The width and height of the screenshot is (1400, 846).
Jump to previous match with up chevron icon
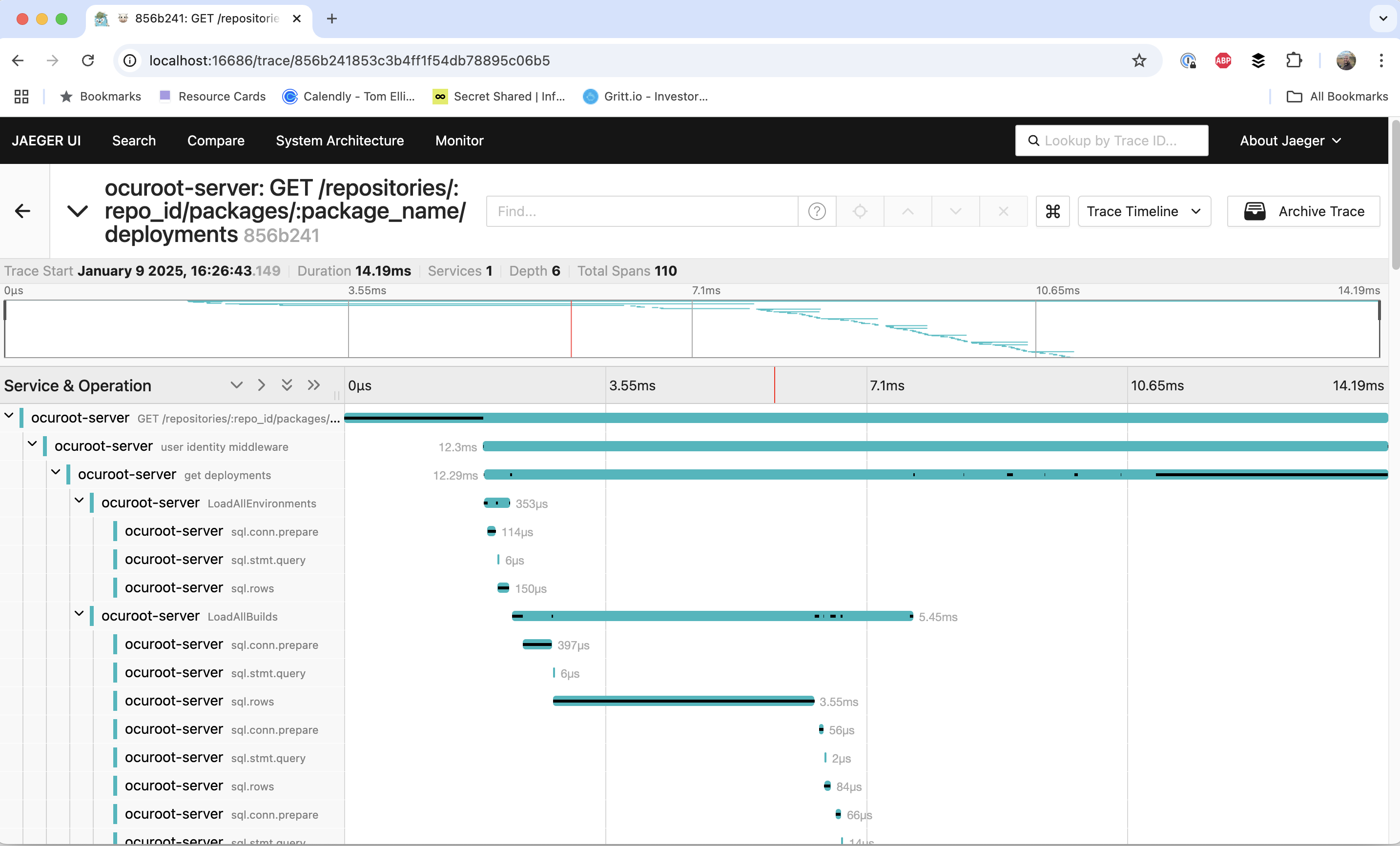907,211
